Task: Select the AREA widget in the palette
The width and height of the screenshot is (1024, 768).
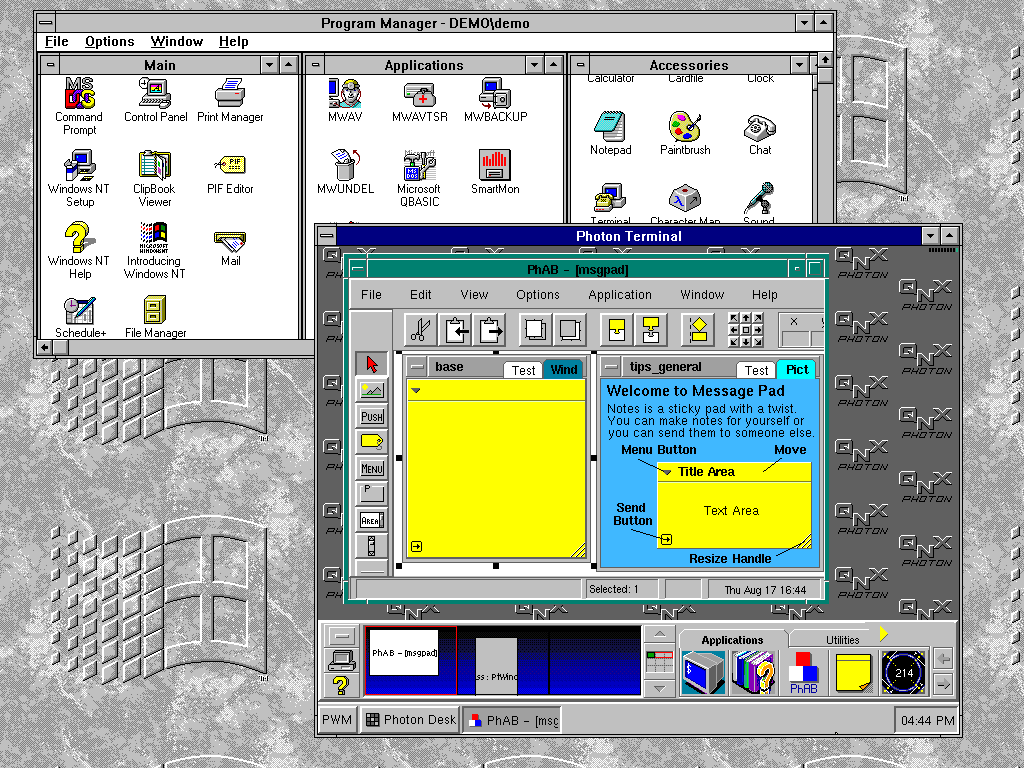Action: tap(372, 520)
